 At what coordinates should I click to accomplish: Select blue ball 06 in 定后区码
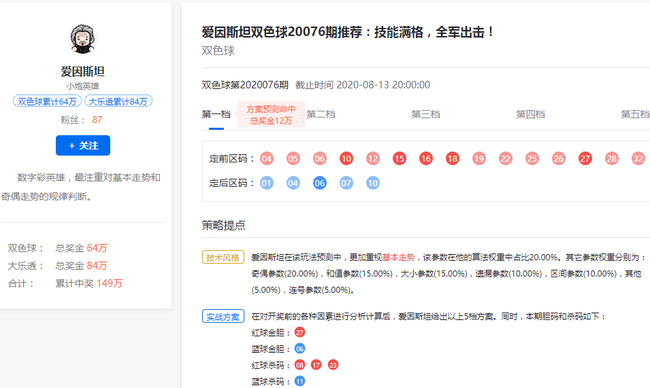point(320,183)
